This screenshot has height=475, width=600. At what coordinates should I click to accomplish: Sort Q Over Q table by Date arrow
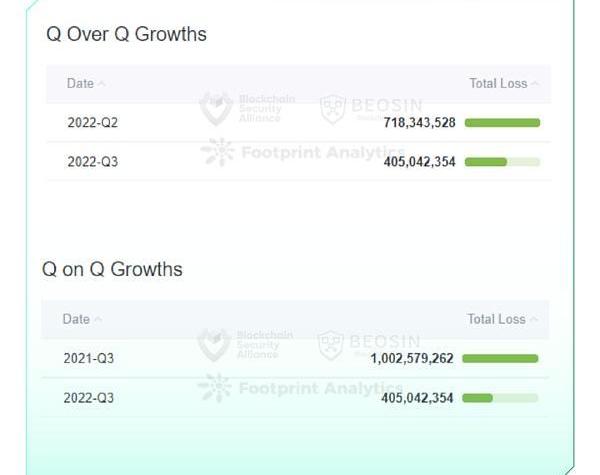(x=102, y=84)
